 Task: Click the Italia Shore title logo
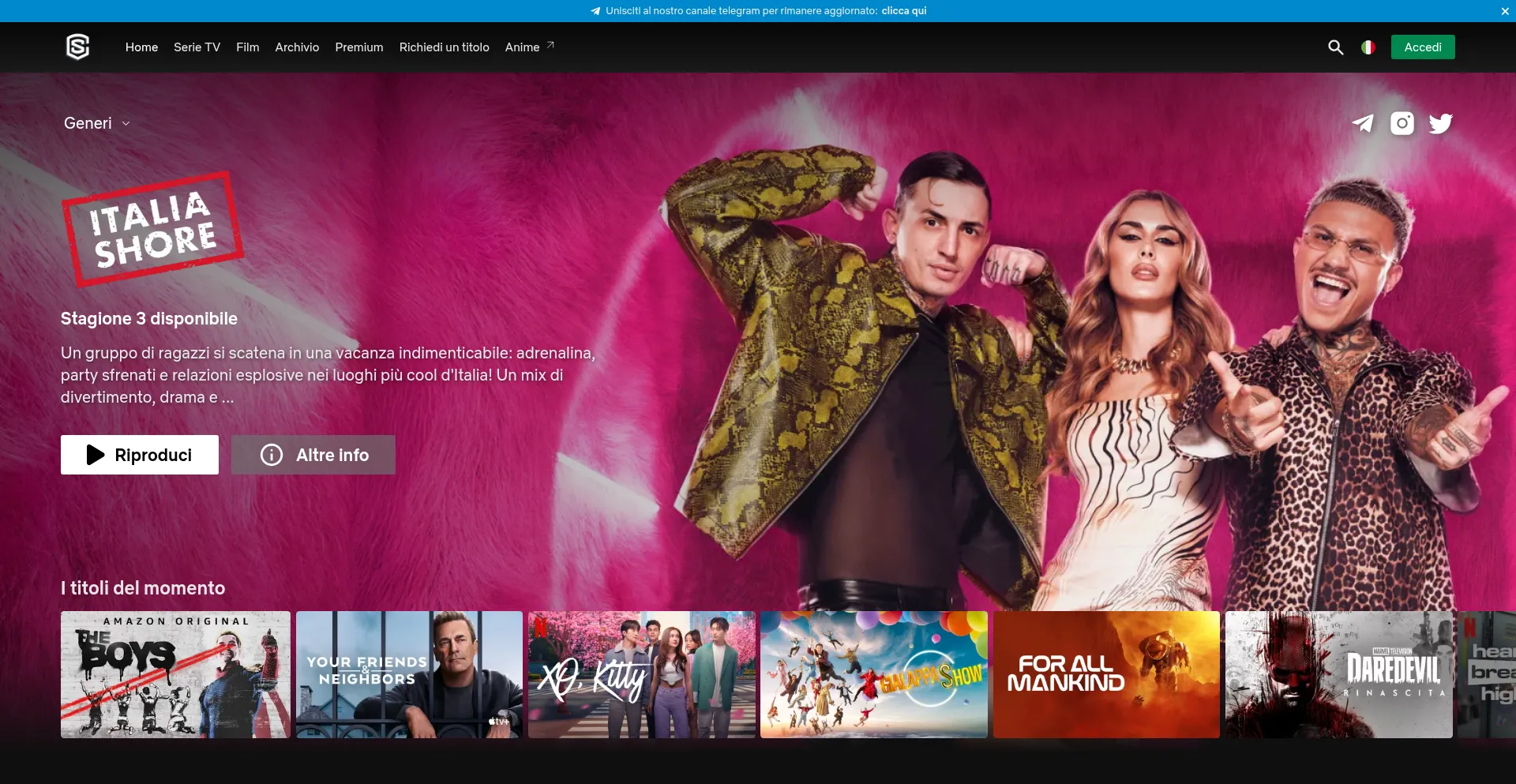[x=152, y=229]
